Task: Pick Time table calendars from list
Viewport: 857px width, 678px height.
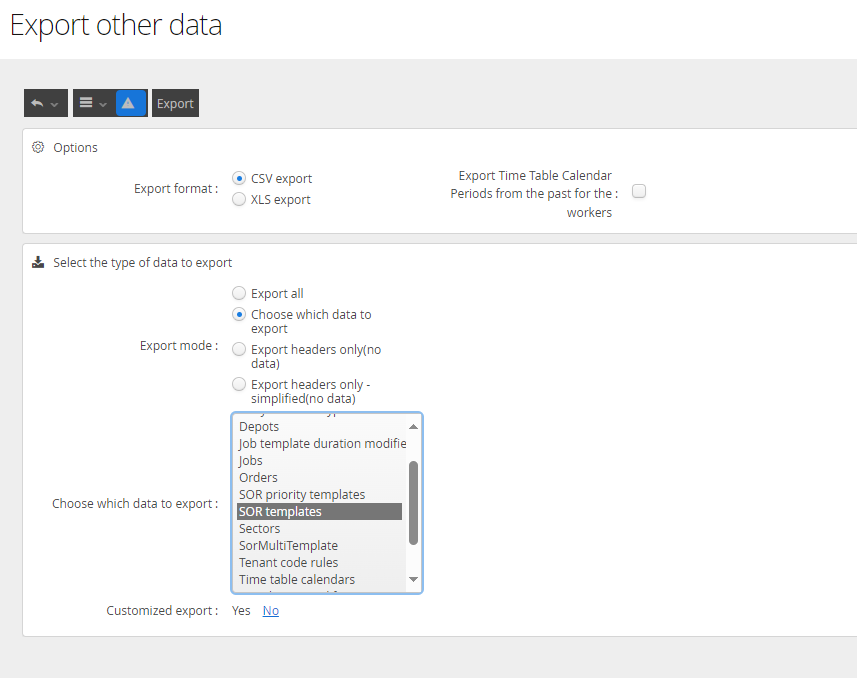Action: 297,579
